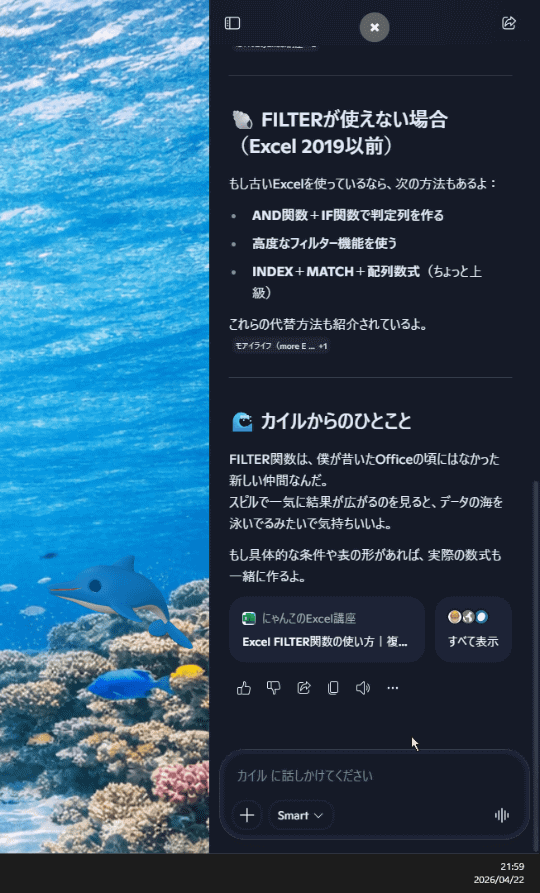Close the panel with the X button
Screen dimensions: 540x893
point(374,27)
